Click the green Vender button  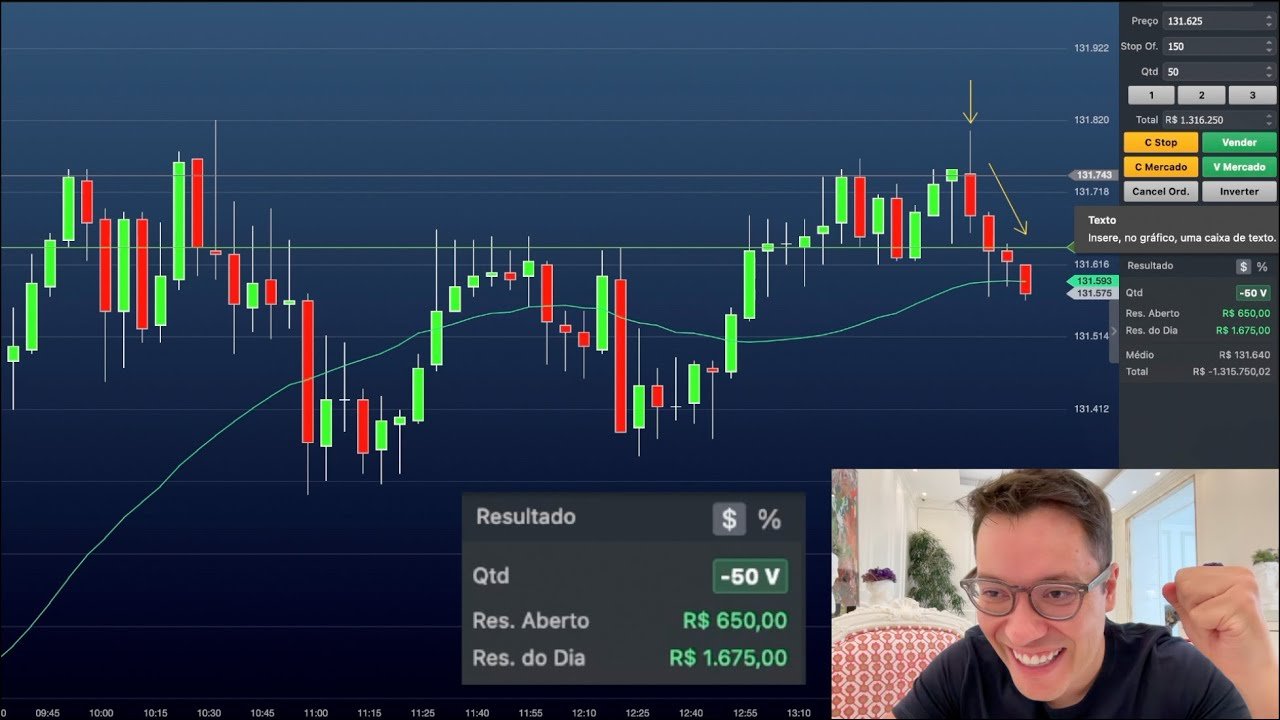(x=1239, y=143)
